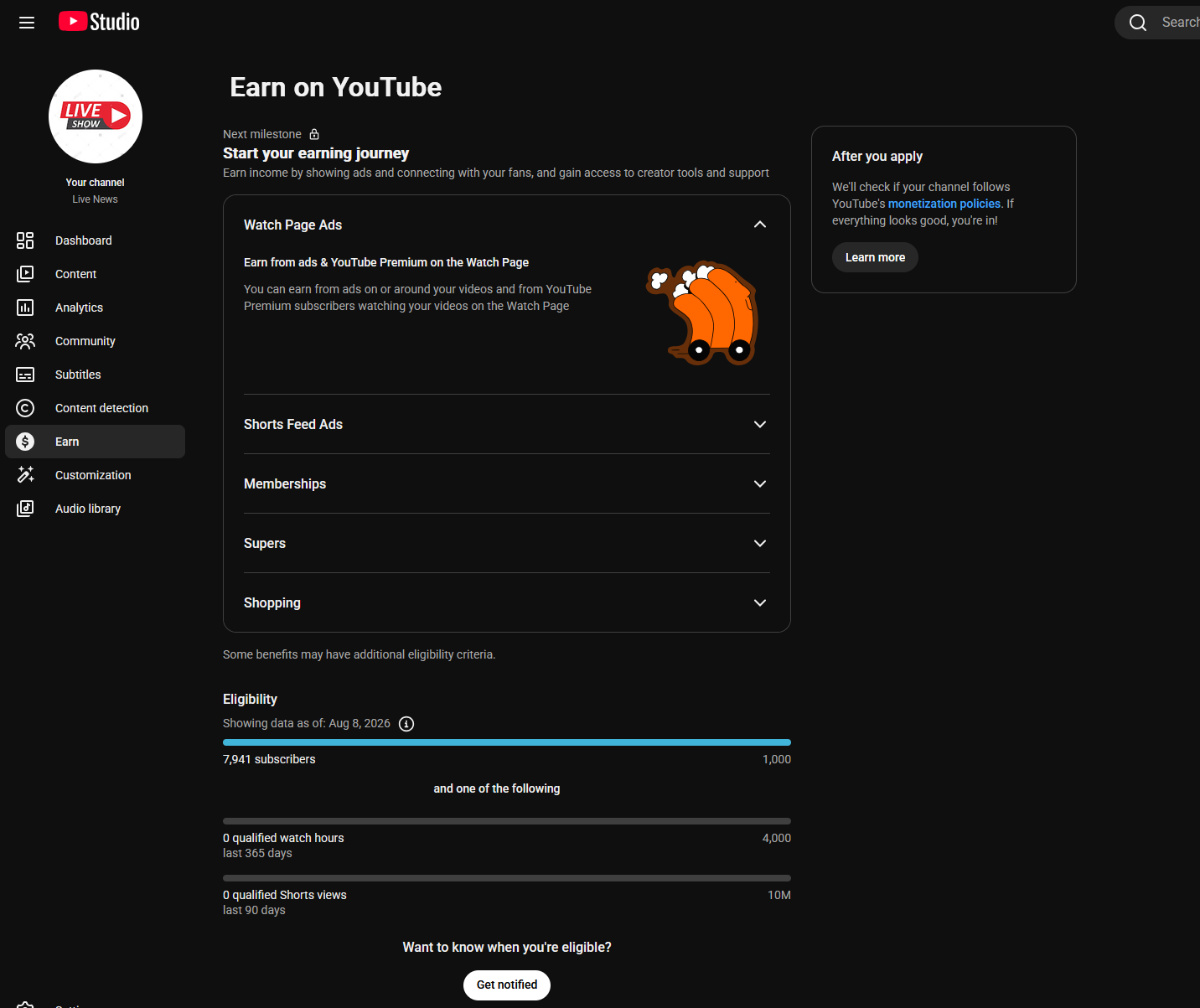Viewport: 1200px width, 1008px height.
Task: Click the '0 qualified watch hours' label
Action: coord(283,838)
